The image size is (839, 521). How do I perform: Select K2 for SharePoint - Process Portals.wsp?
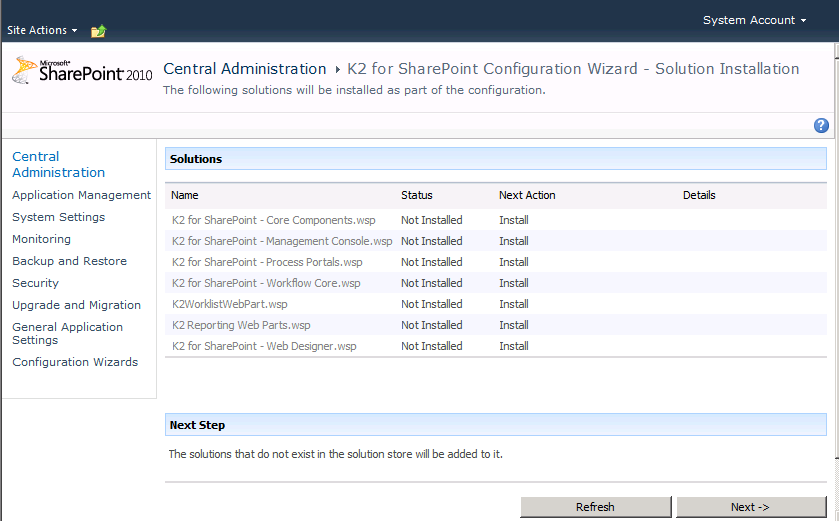pos(267,262)
